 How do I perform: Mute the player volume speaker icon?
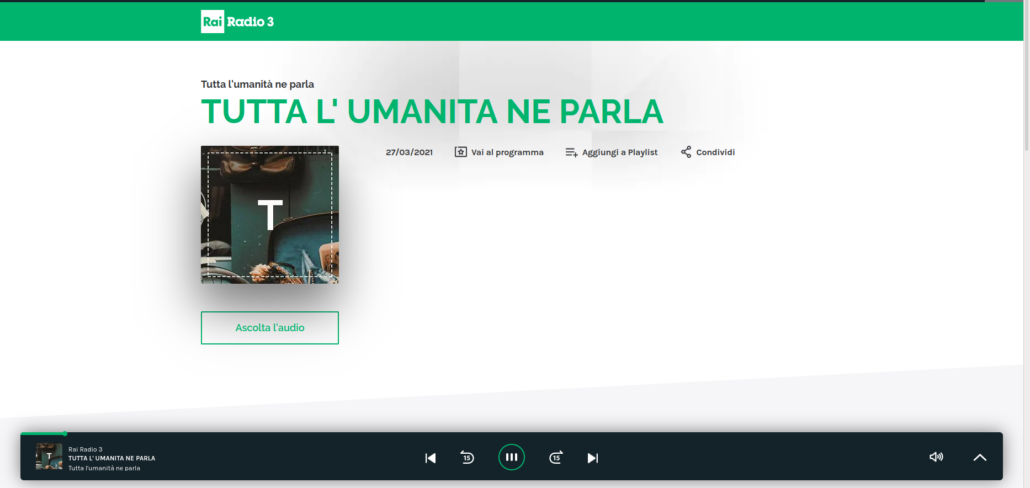(x=936, y=457)
